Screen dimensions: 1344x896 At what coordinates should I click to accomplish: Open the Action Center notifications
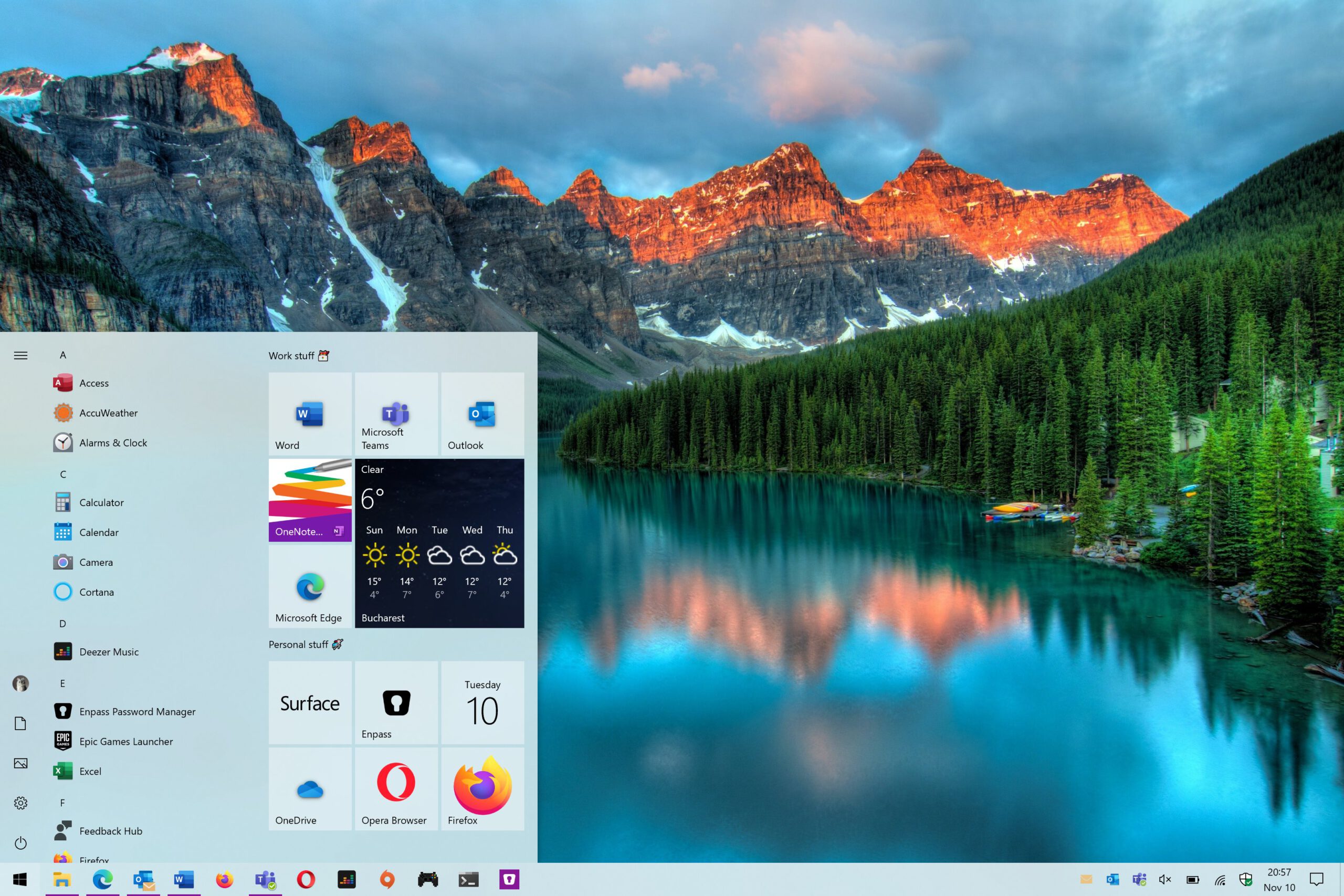pos(1317,879)
